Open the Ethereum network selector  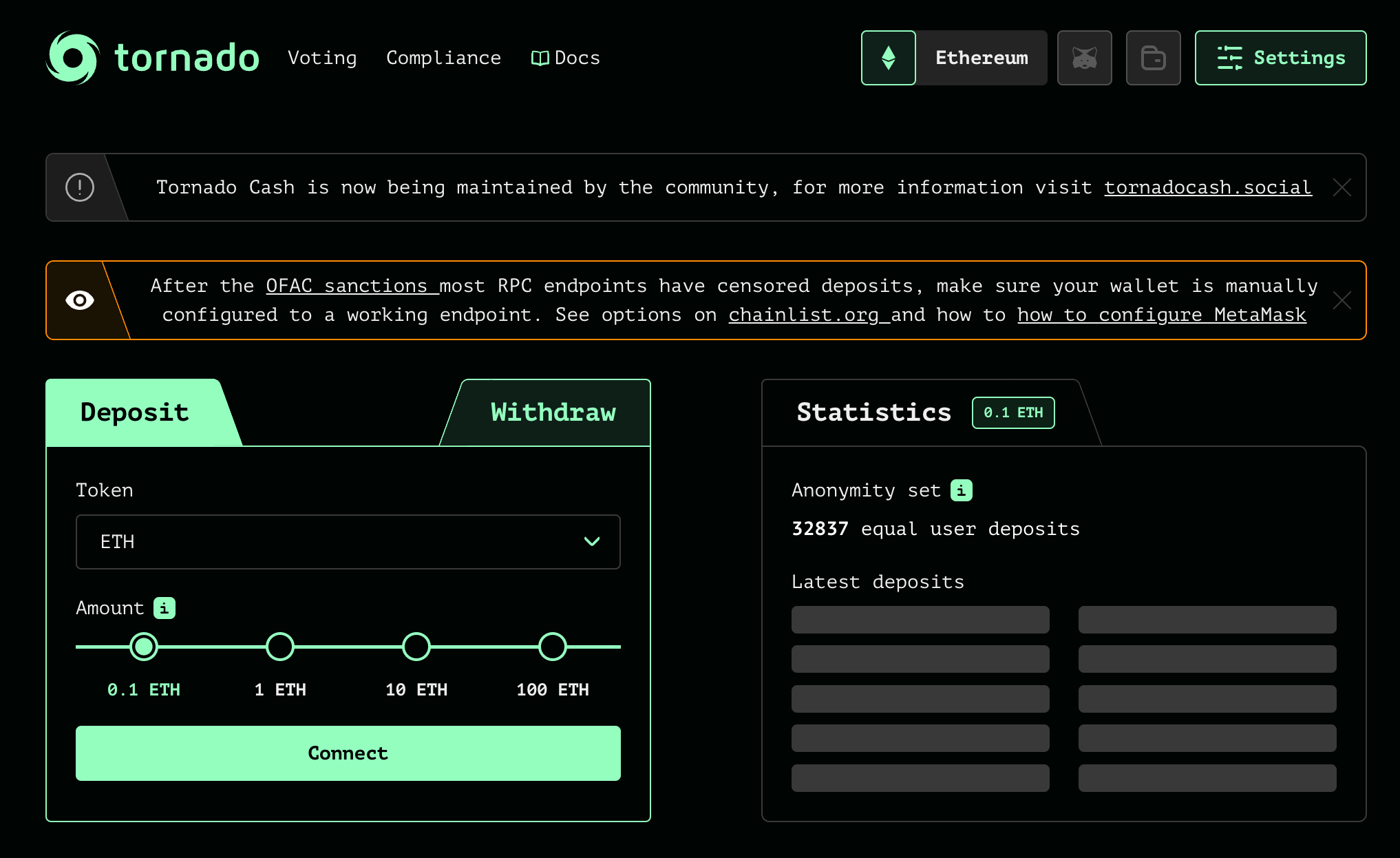981,58
